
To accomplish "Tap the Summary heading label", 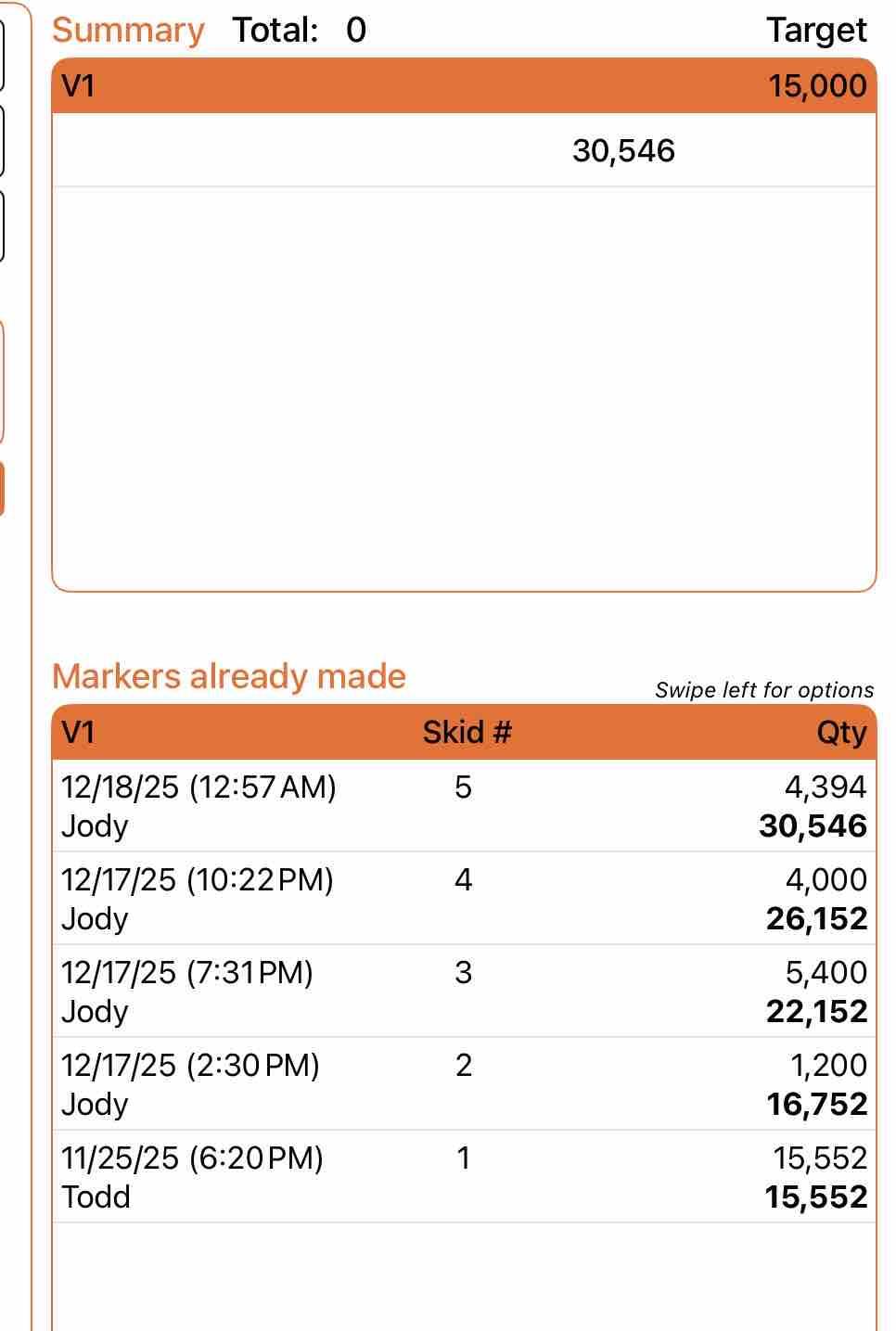I will pyautogui.click(x=128, y=31).
